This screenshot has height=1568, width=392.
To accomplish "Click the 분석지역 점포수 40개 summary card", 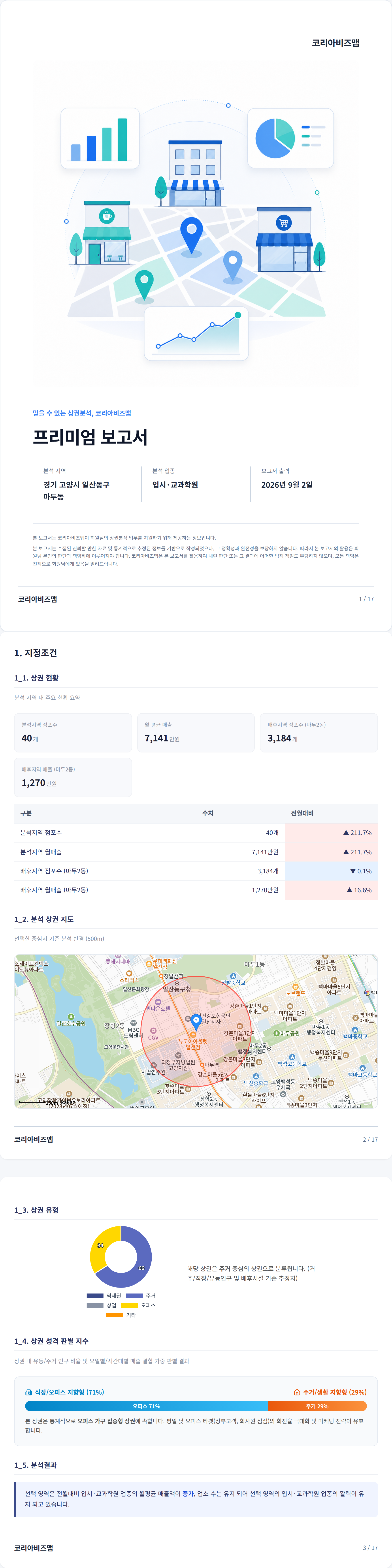I will coord(73,733).
